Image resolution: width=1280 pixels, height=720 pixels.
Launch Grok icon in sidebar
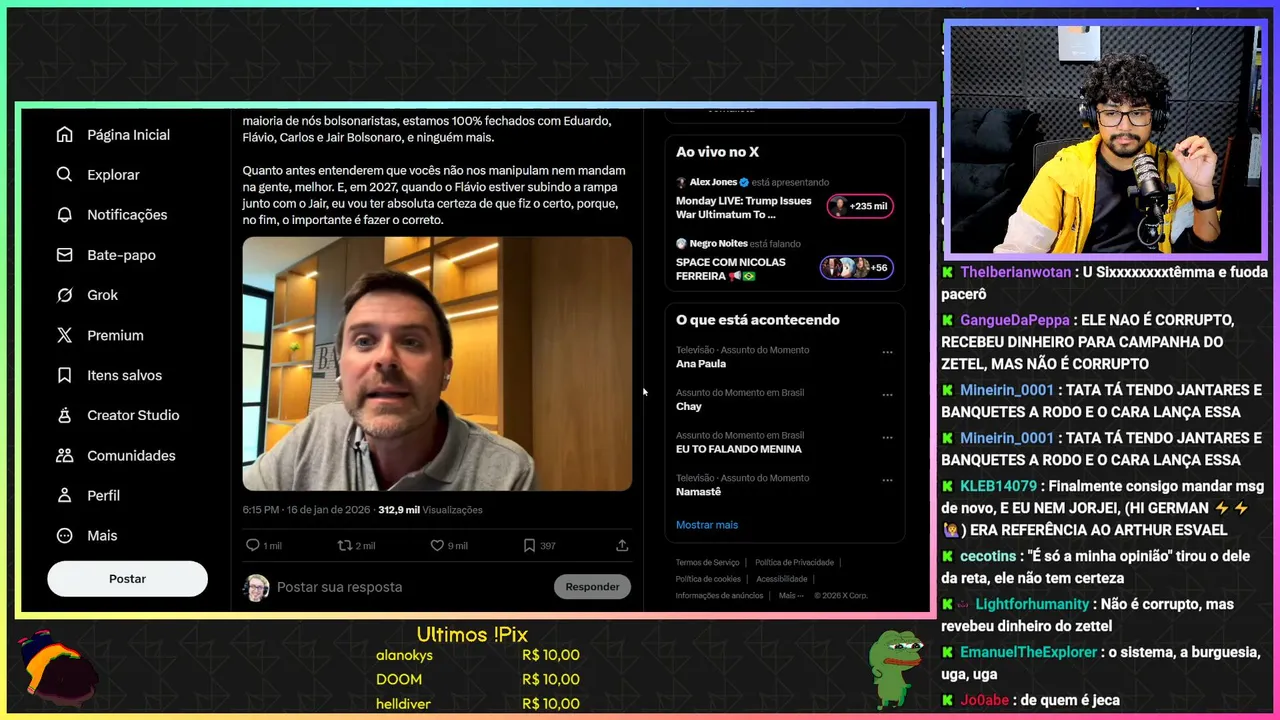pyautogui.click(x=65, y=295)
